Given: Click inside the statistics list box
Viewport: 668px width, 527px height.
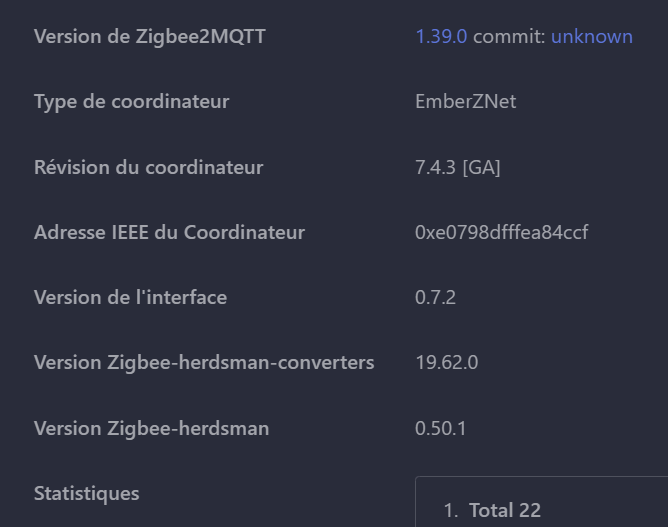Looking at the screenshot, I should (541, 502).
